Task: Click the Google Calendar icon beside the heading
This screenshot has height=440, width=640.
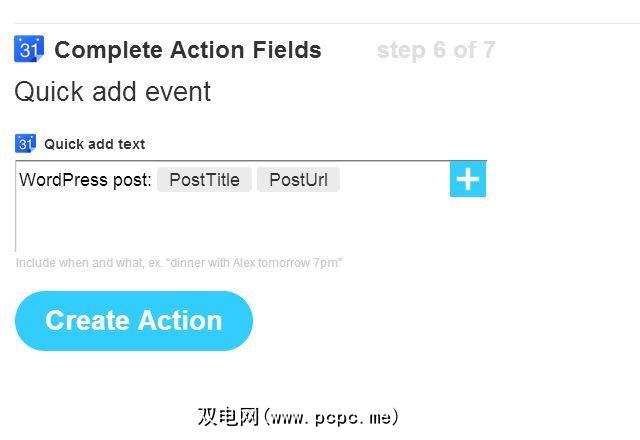Action: point(29,49)
